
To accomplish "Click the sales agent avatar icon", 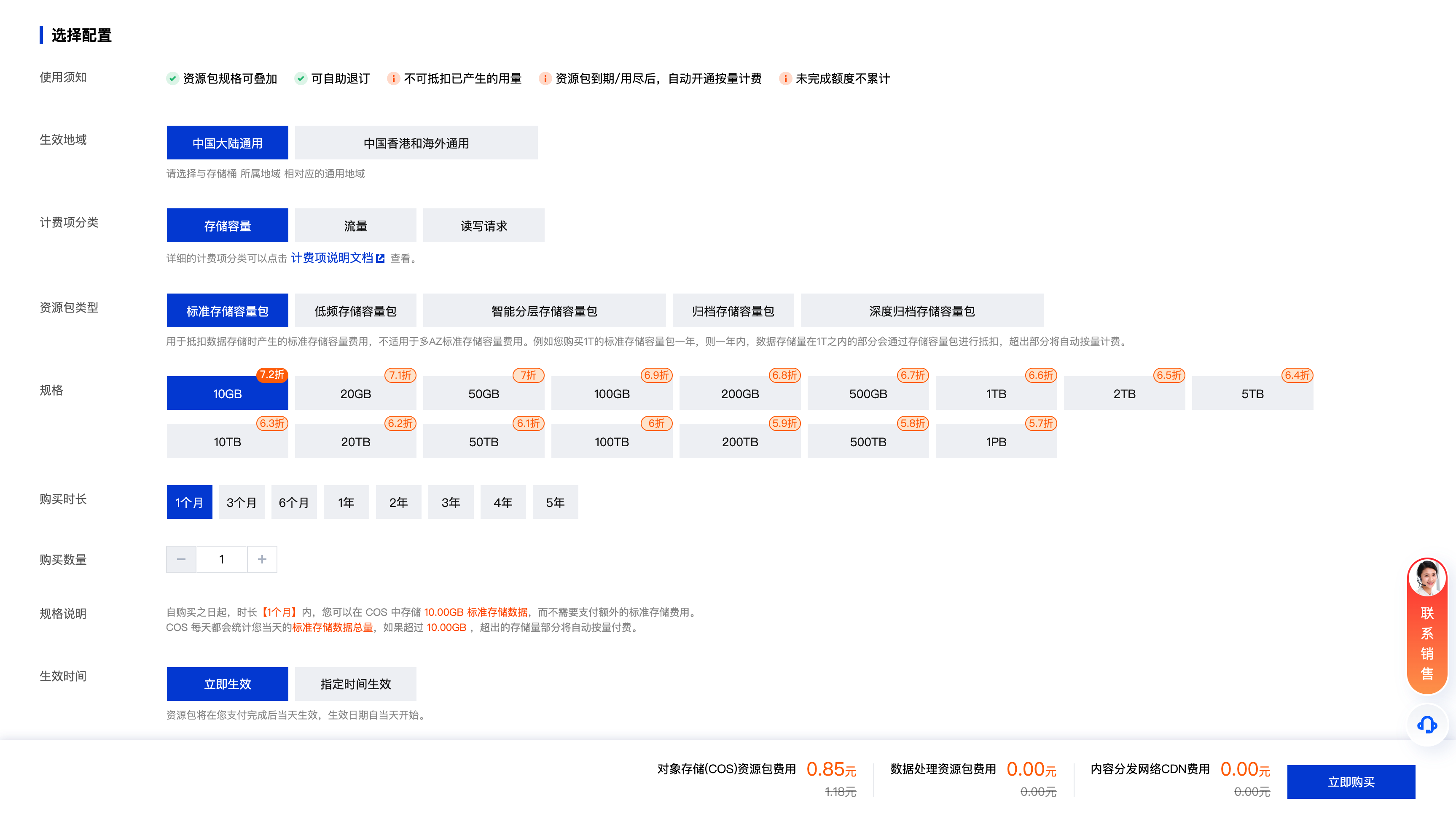I will (1426, 578).
